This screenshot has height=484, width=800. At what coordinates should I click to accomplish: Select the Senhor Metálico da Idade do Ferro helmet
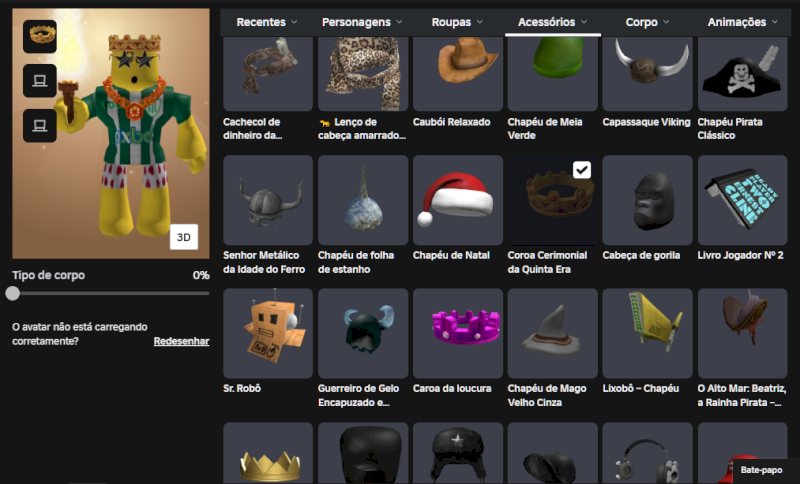[x=268, y=200]
